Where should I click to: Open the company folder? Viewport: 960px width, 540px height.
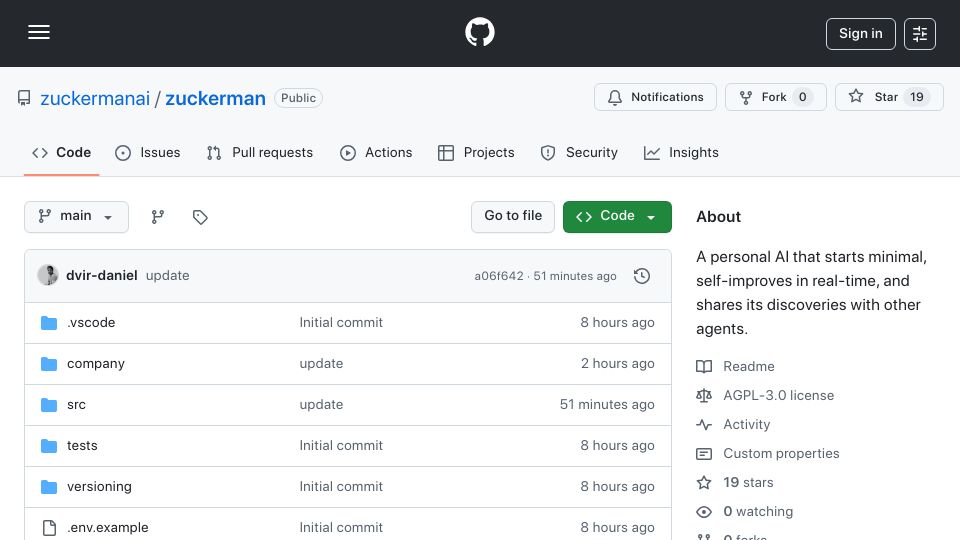coord(96,364)
